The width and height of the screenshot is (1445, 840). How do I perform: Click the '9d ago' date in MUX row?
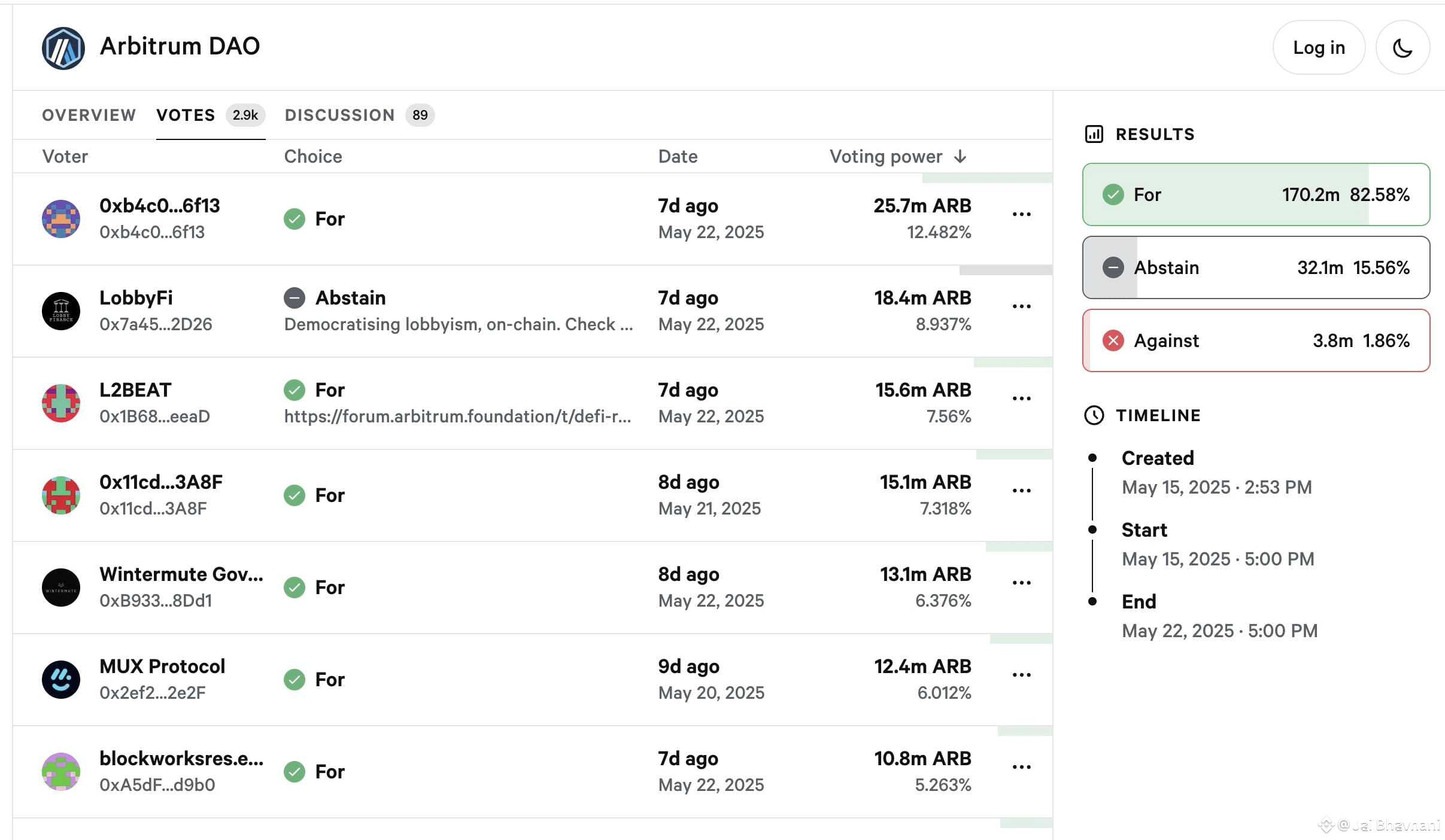tap(689, 666)
